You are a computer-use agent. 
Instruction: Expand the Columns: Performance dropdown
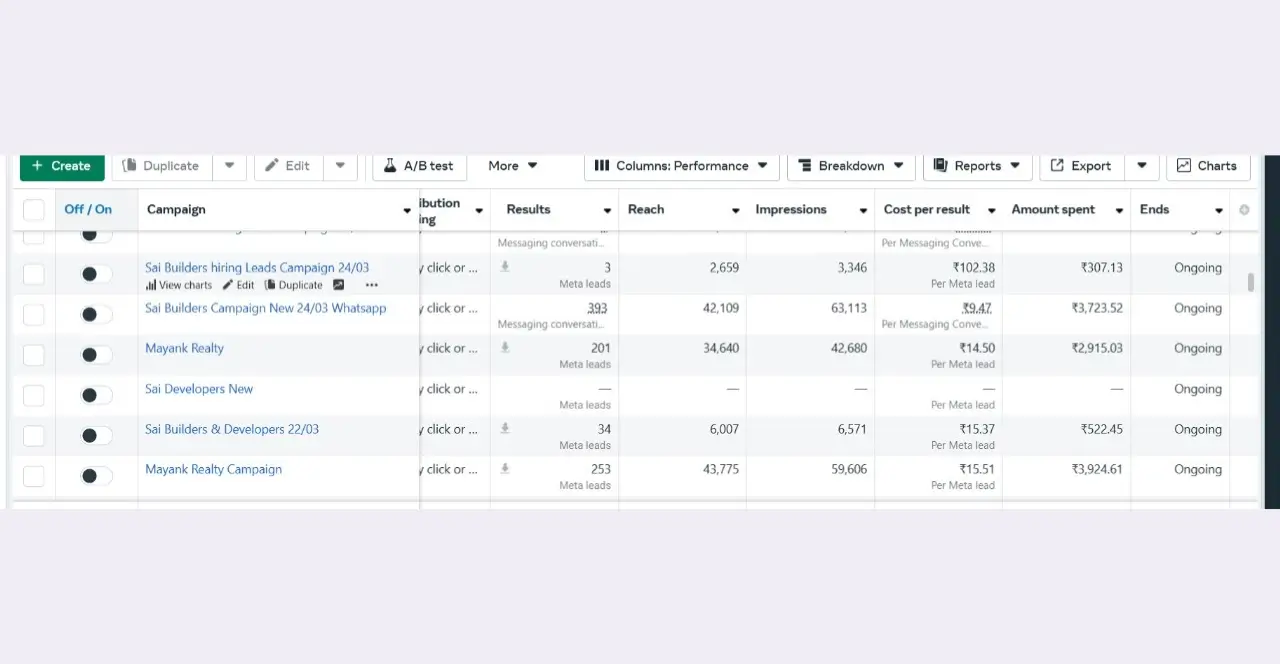pyautogui.click(x=681, y=166)
